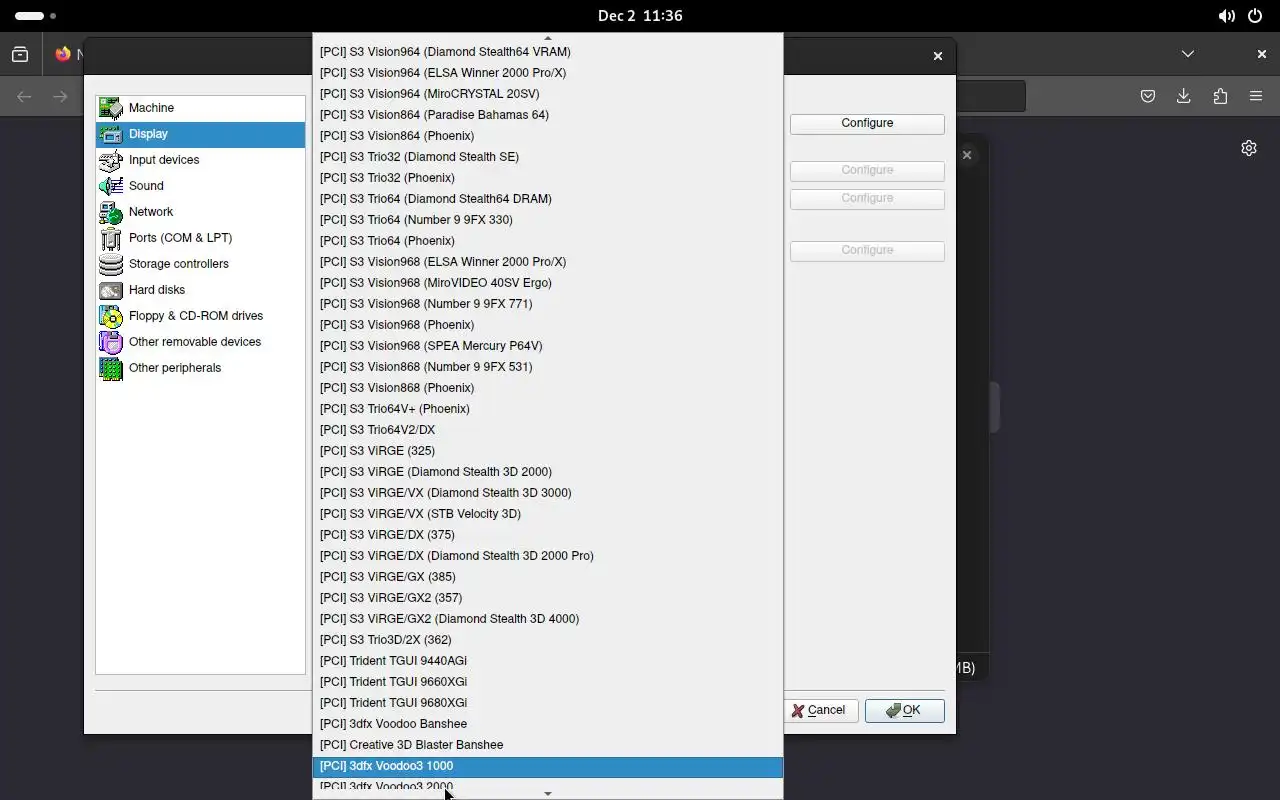The image size is (1280, 800).
Task: Choose S3 Trio64V+ (Phoenix)
Action: 547,409
